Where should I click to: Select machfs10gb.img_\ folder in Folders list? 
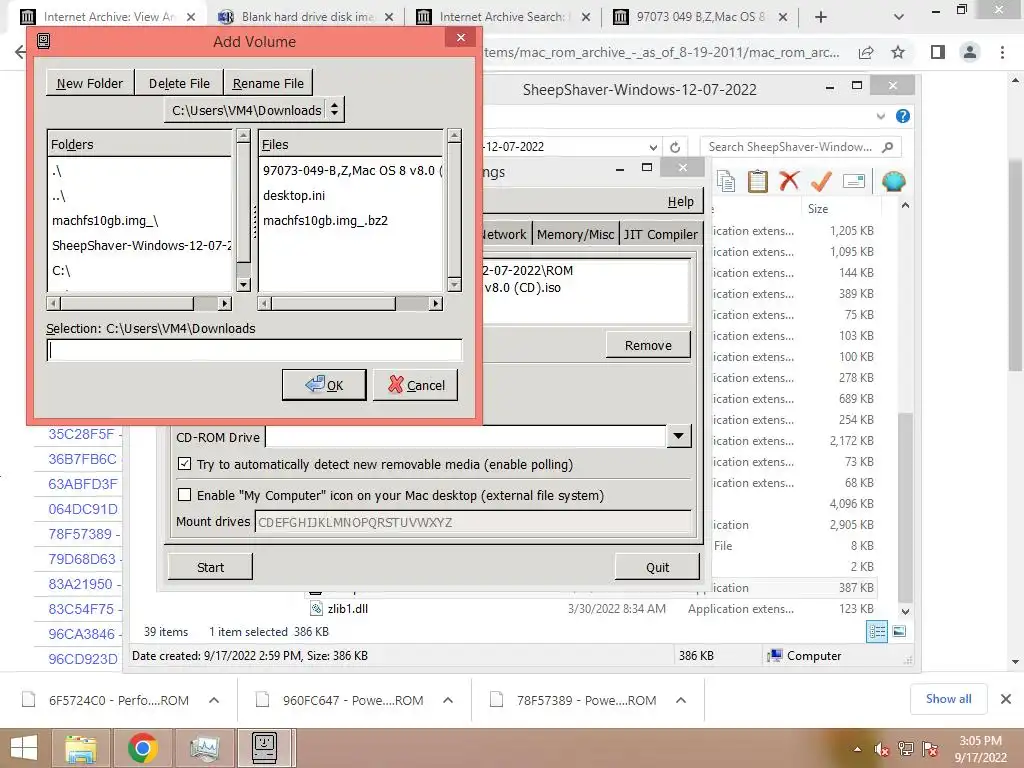pos(105,220)
